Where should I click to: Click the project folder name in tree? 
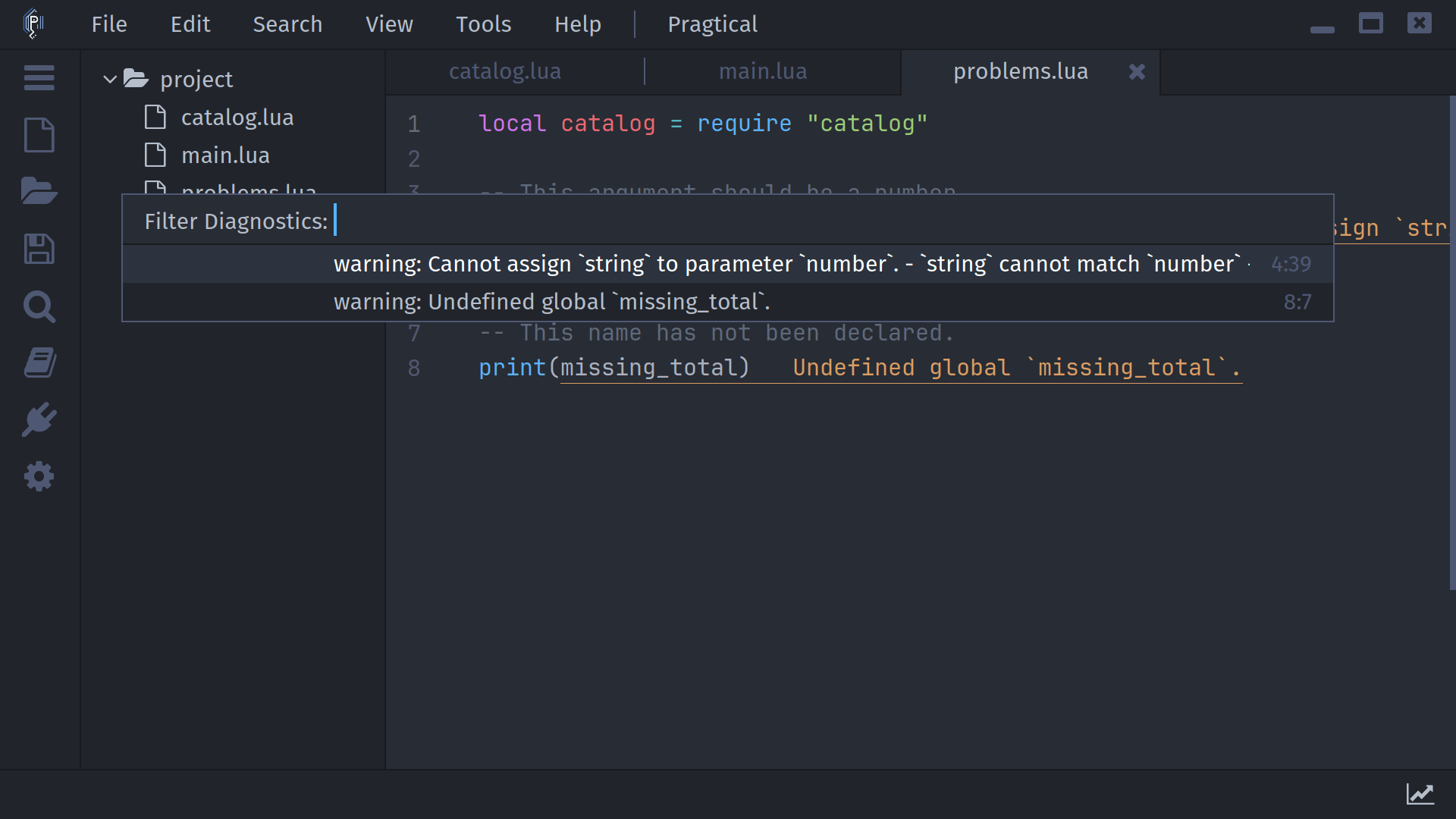tap(196, 80)
